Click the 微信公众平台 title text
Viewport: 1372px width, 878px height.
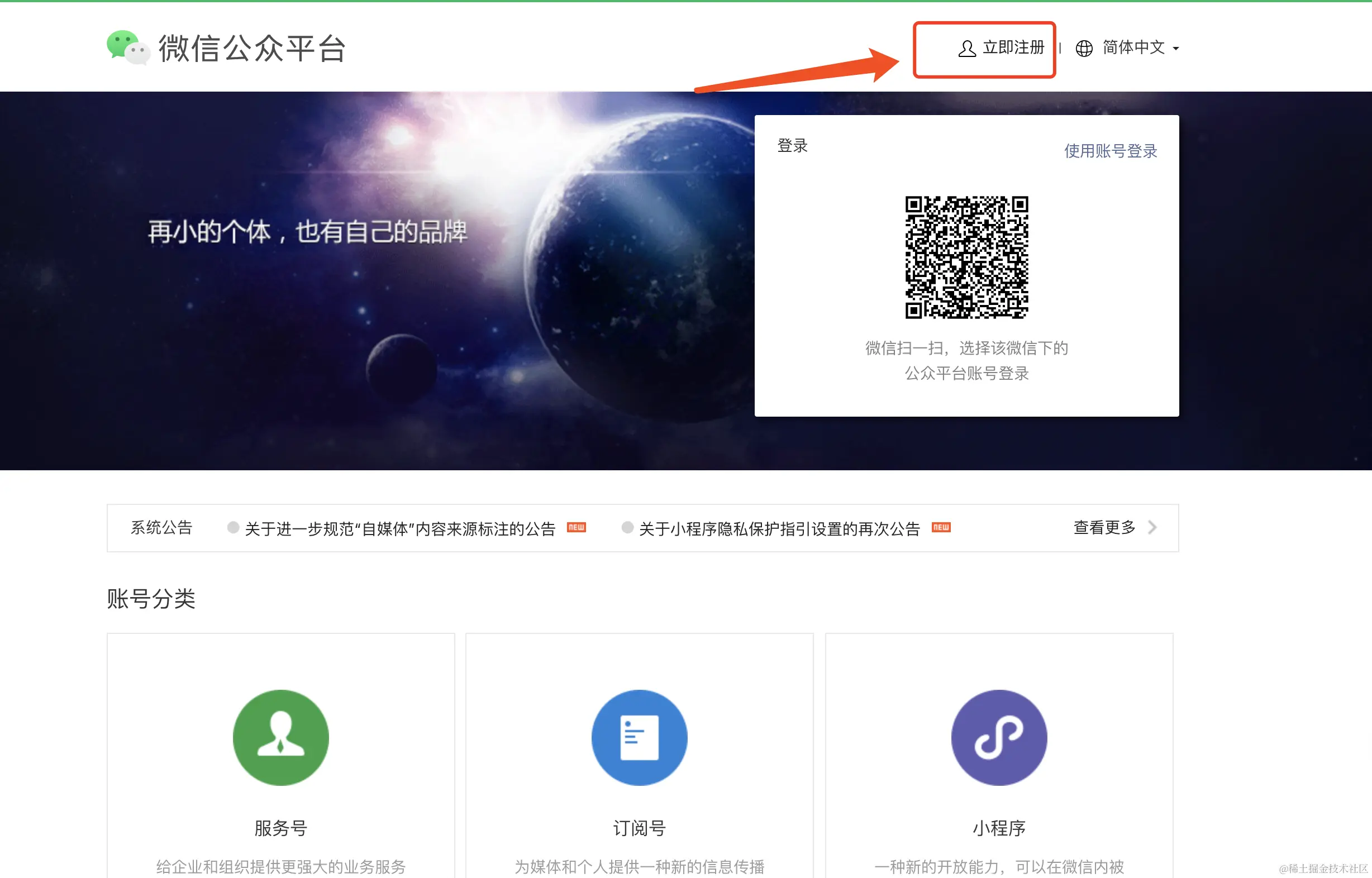(x=252, y=49)
